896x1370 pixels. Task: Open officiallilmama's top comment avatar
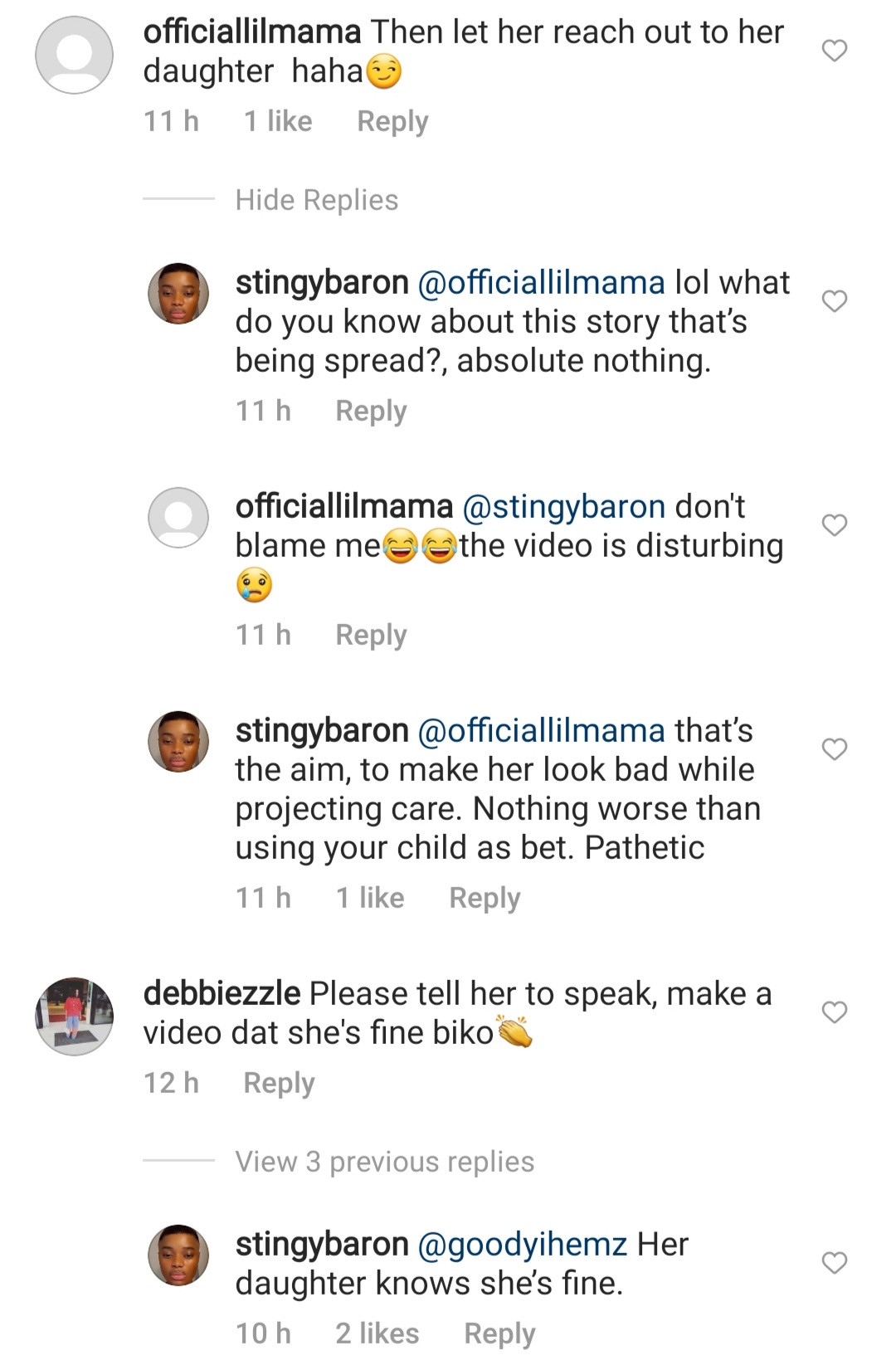tap(75, 55)
